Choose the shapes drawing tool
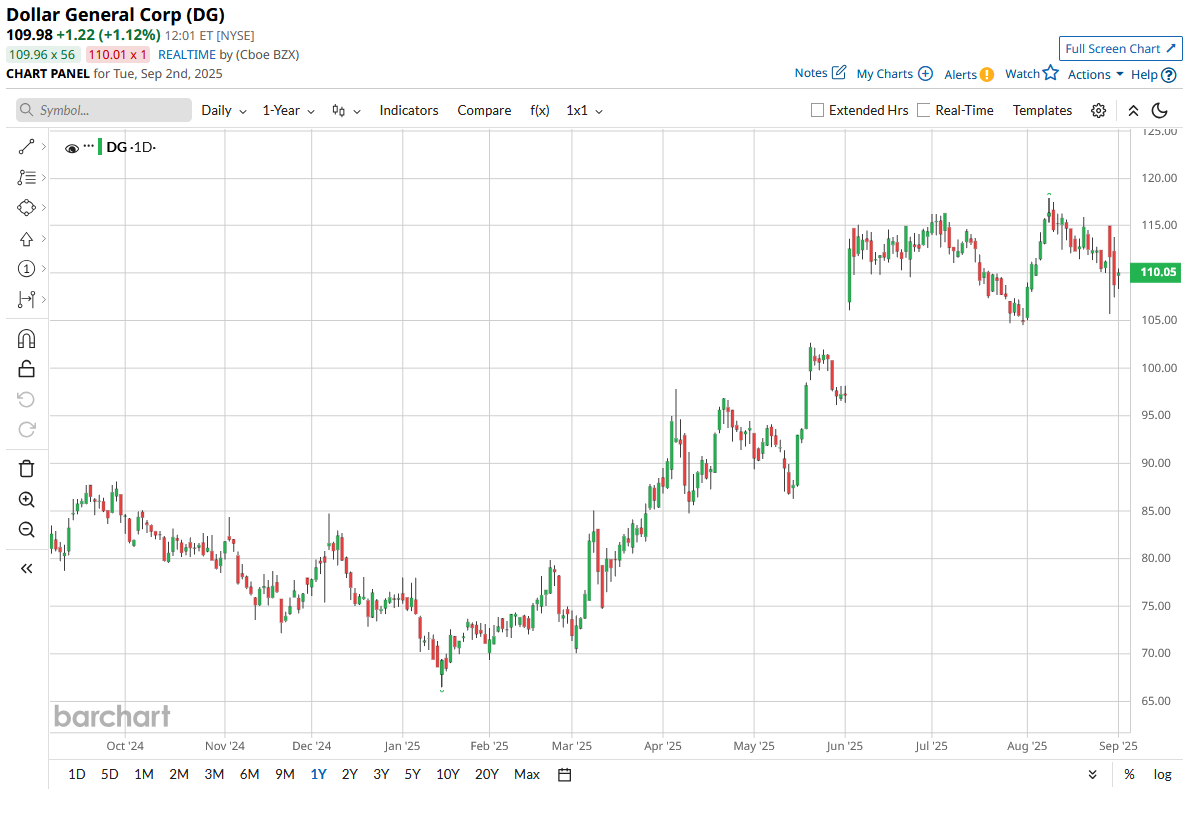The height and width of the screenshot is (830, 1198). point(26,208)
